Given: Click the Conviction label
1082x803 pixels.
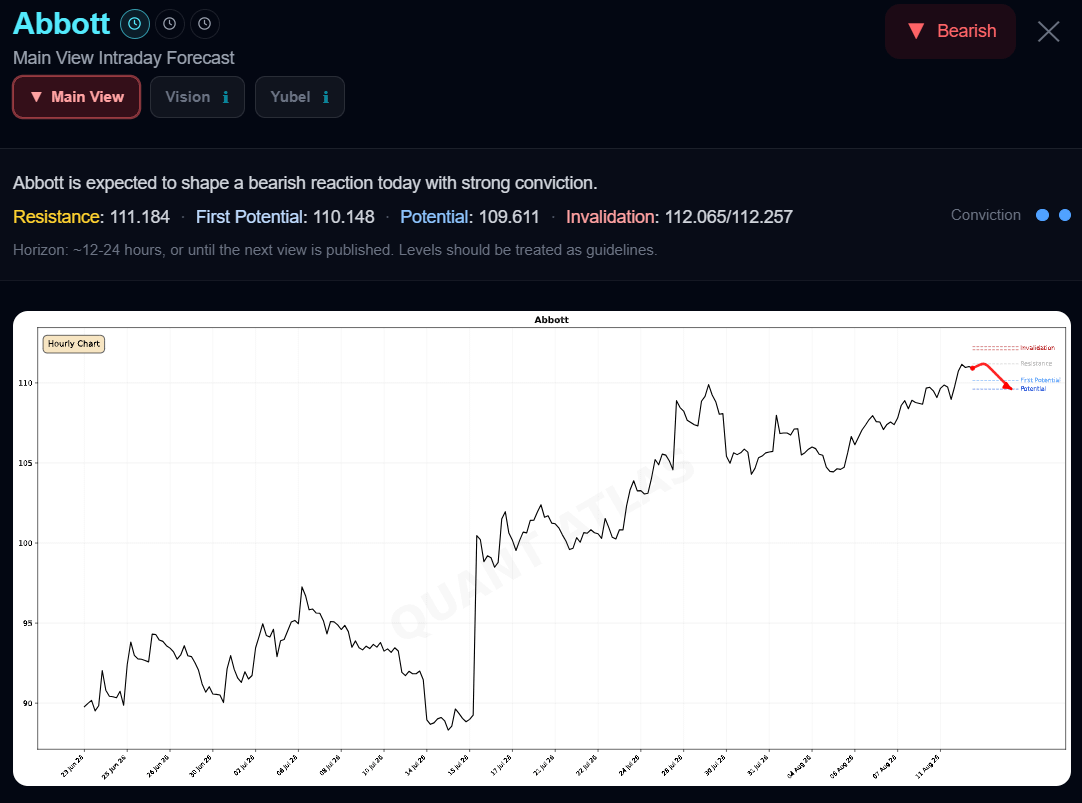Looking at the screenshot, I should [985, 215].
